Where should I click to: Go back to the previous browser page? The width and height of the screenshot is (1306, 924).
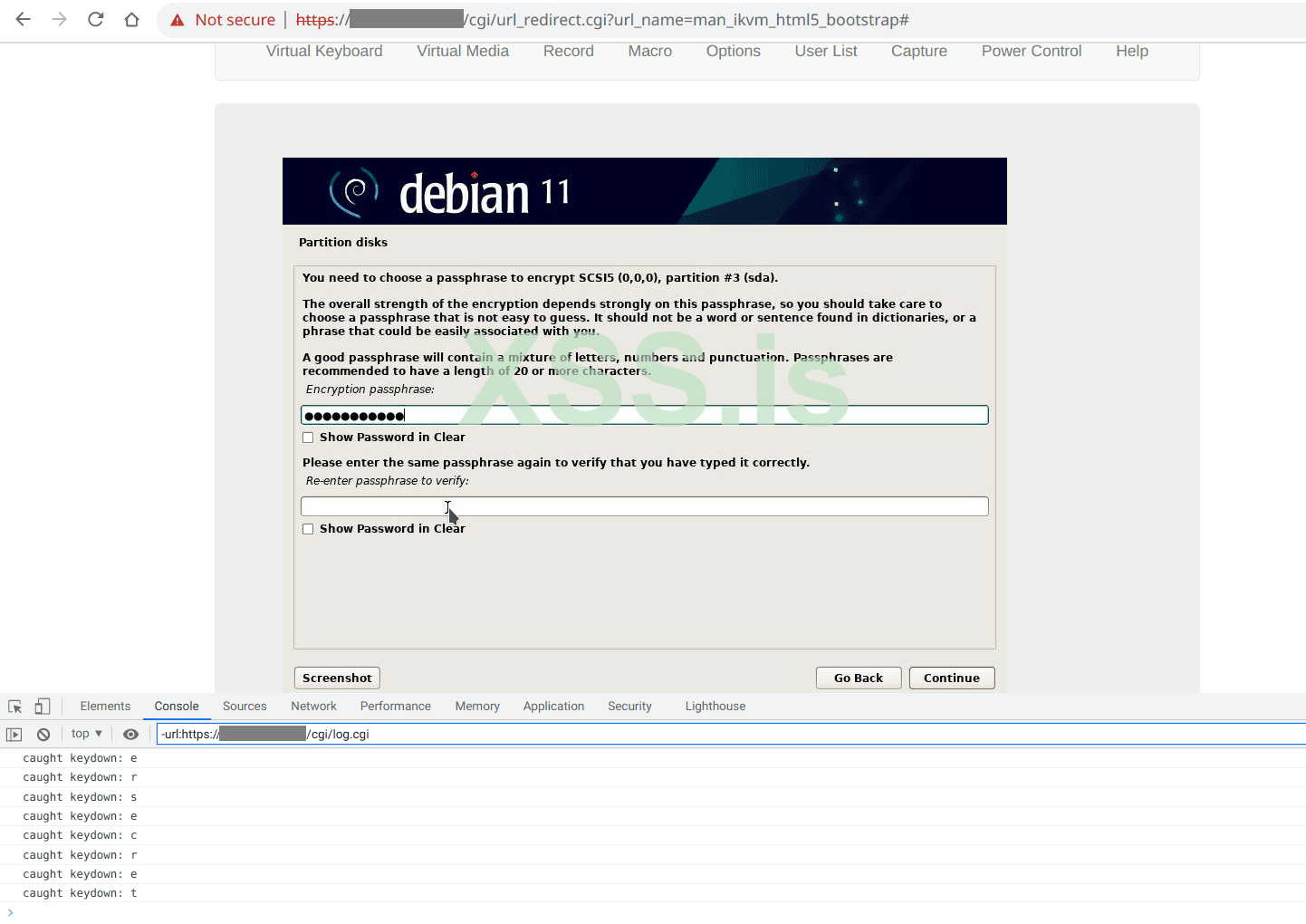[x=24, y=19]
